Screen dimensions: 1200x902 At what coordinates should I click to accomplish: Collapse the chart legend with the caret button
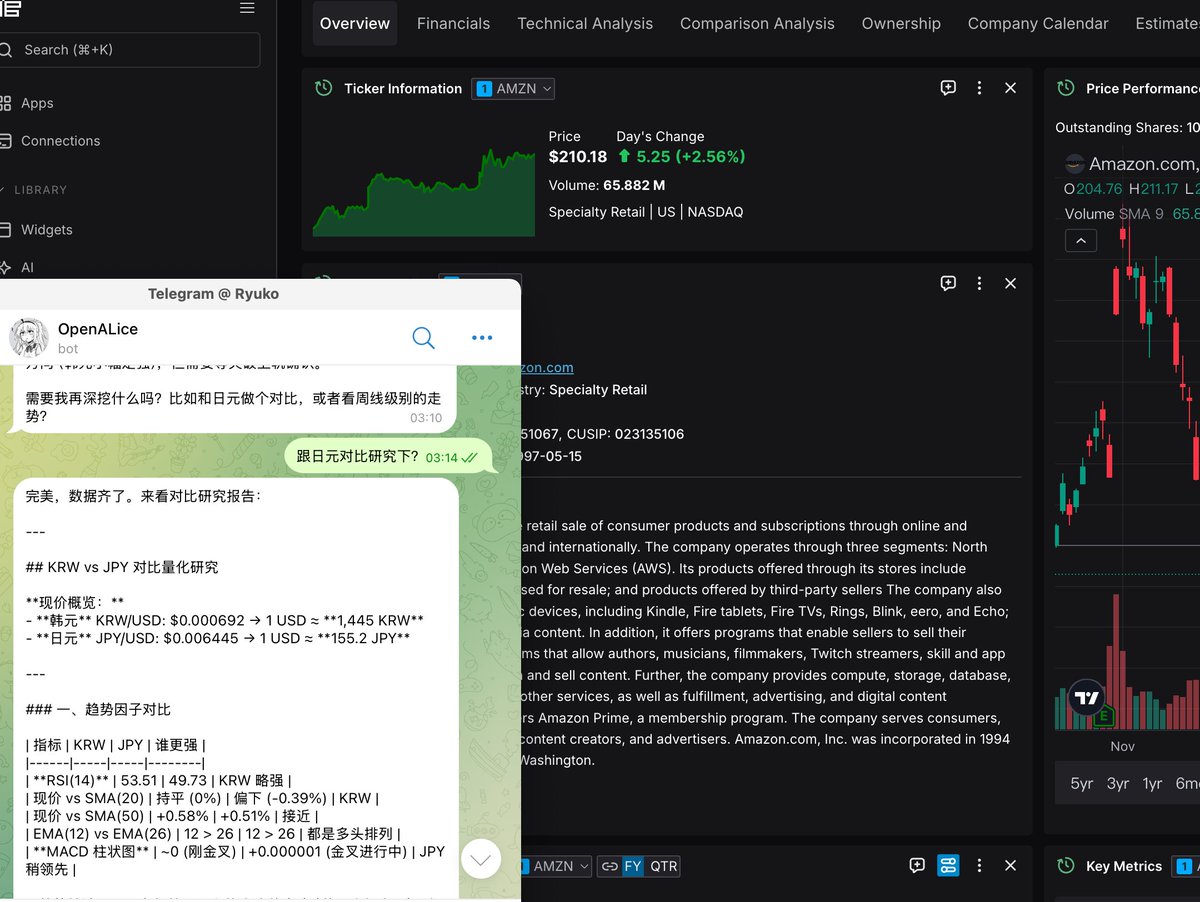pos(1081,240)
